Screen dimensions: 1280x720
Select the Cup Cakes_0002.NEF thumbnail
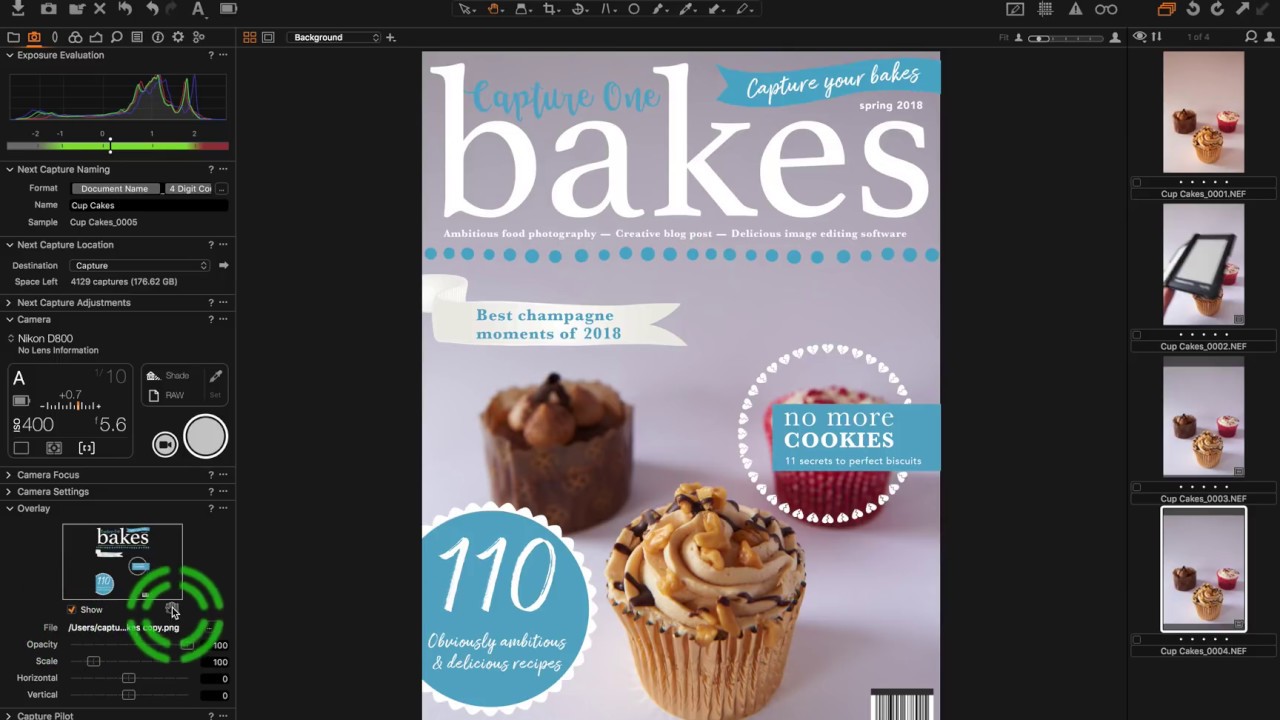pyautogui.click(x=1204, y=265)
